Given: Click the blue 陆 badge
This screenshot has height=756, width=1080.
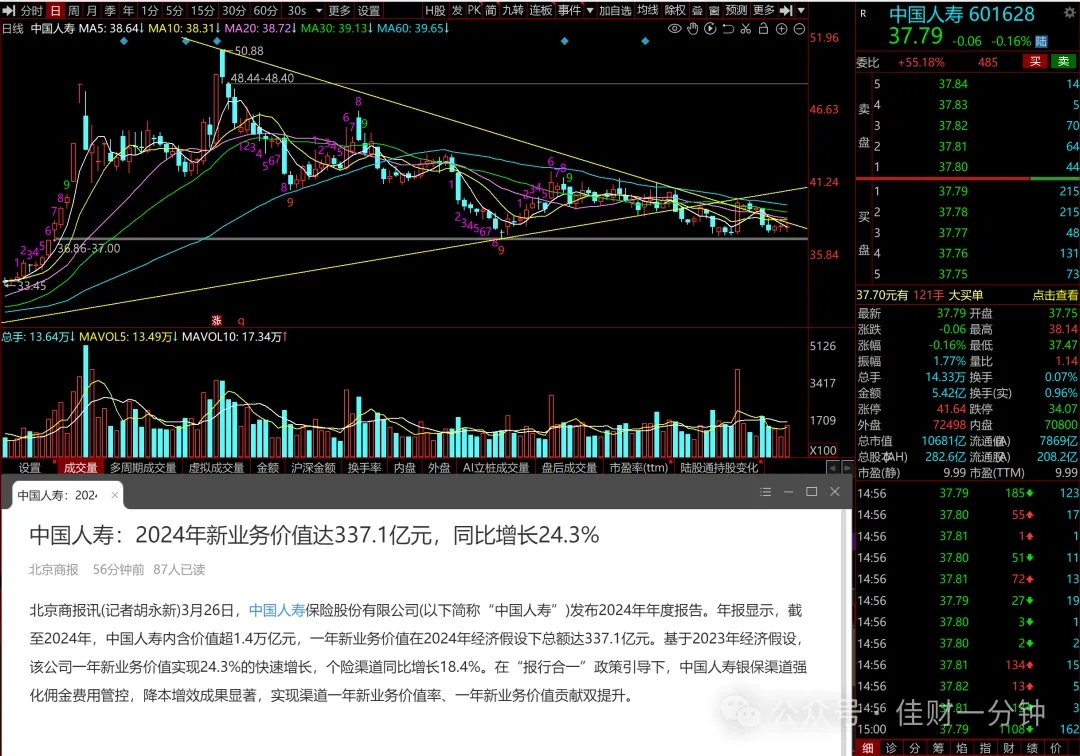Looking at the screenshot, I should [1041, 41].
